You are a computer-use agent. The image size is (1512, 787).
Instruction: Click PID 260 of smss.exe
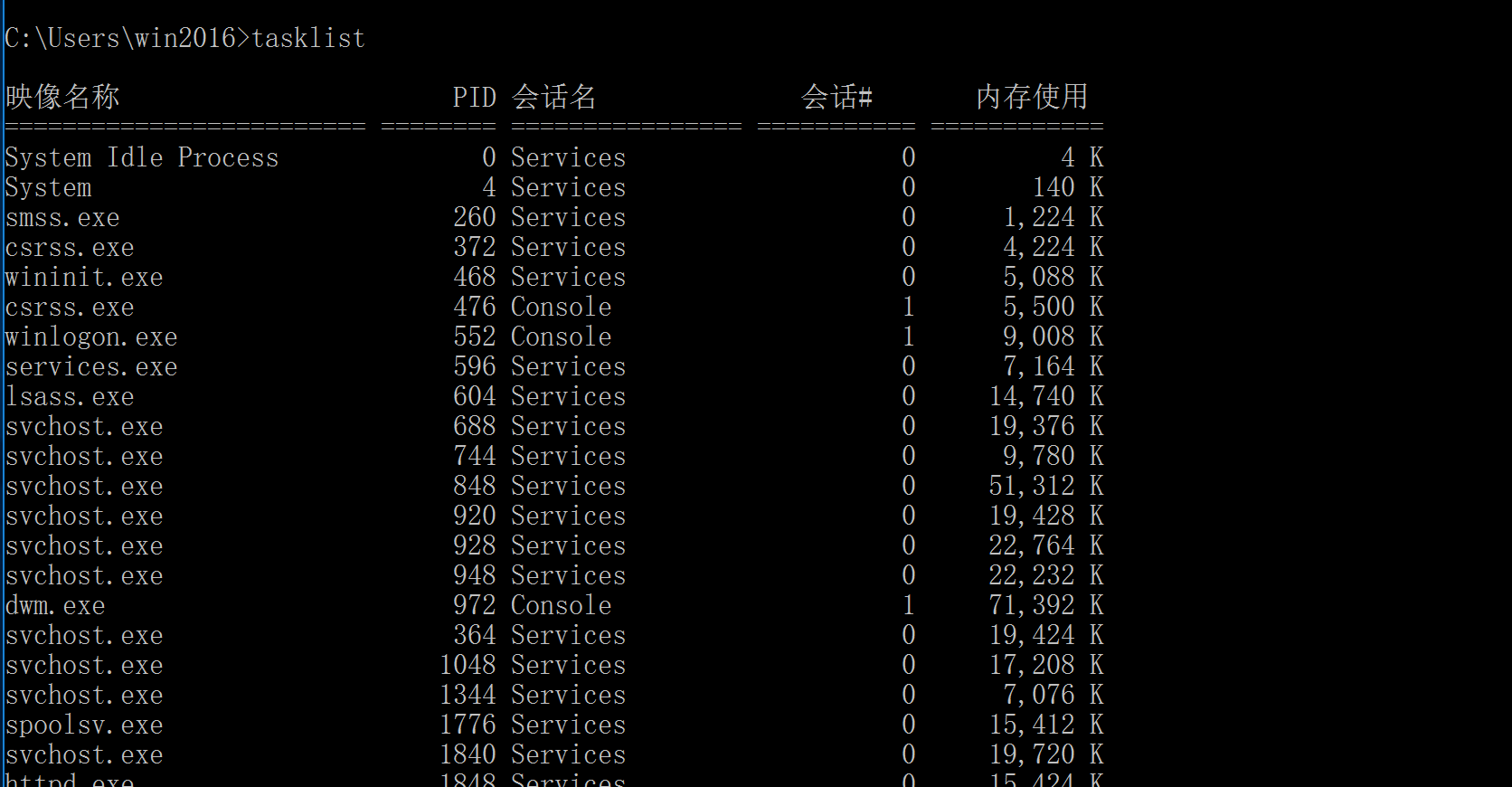pos(475,217)
